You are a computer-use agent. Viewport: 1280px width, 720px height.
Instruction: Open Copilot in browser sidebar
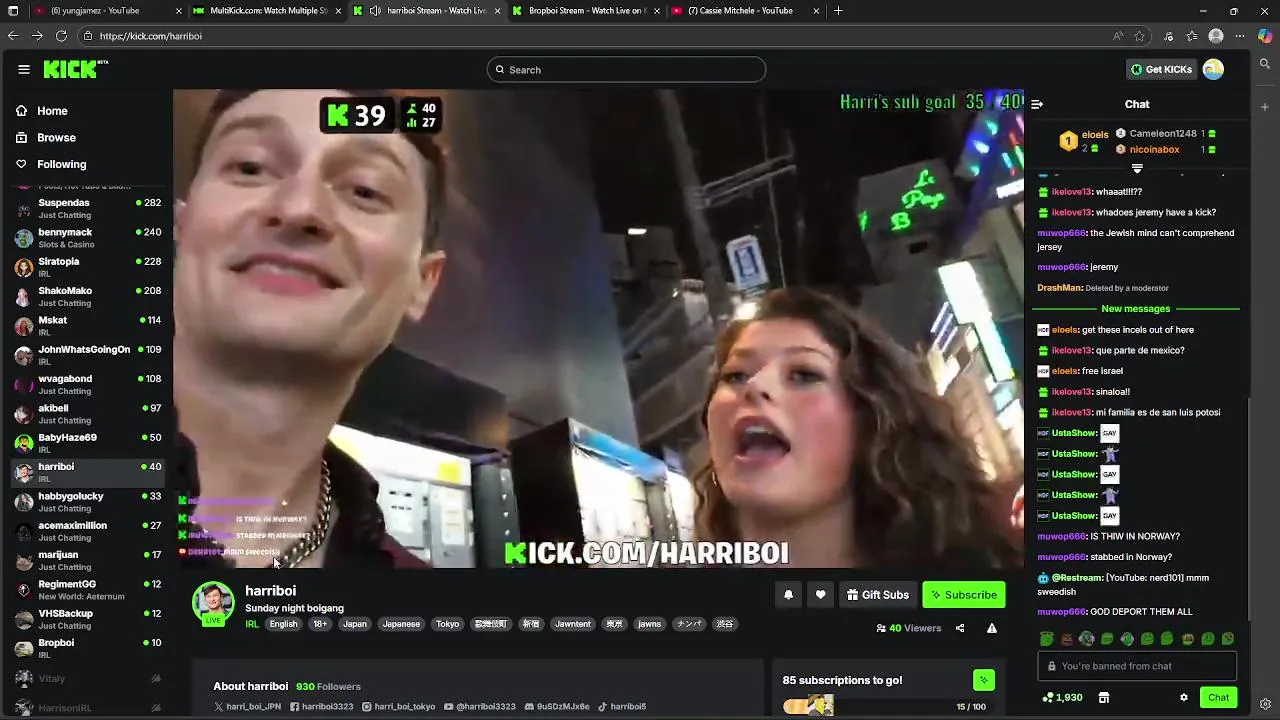(x=1265, y=36)
